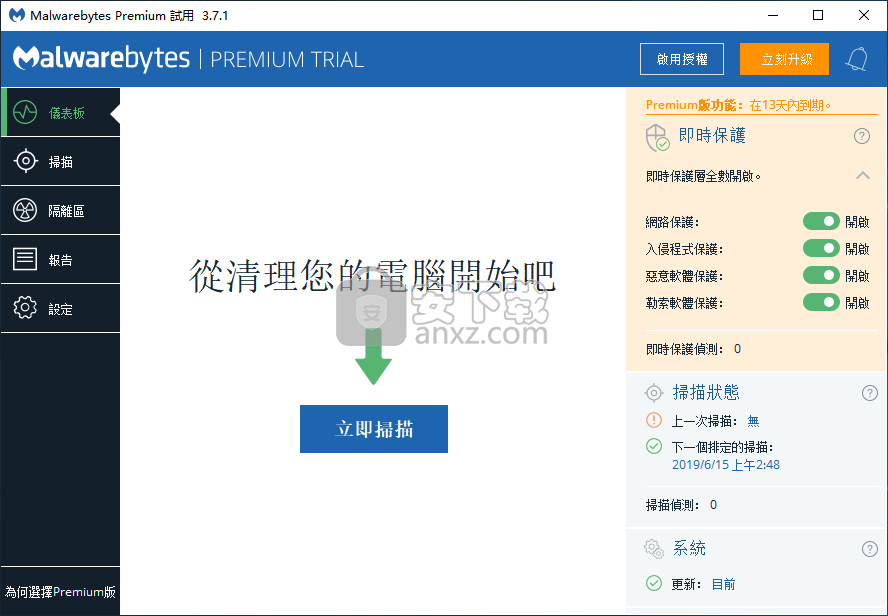This screenshot has width=888, height=616.
Task: Click the system gears icon
Action: 654,548
